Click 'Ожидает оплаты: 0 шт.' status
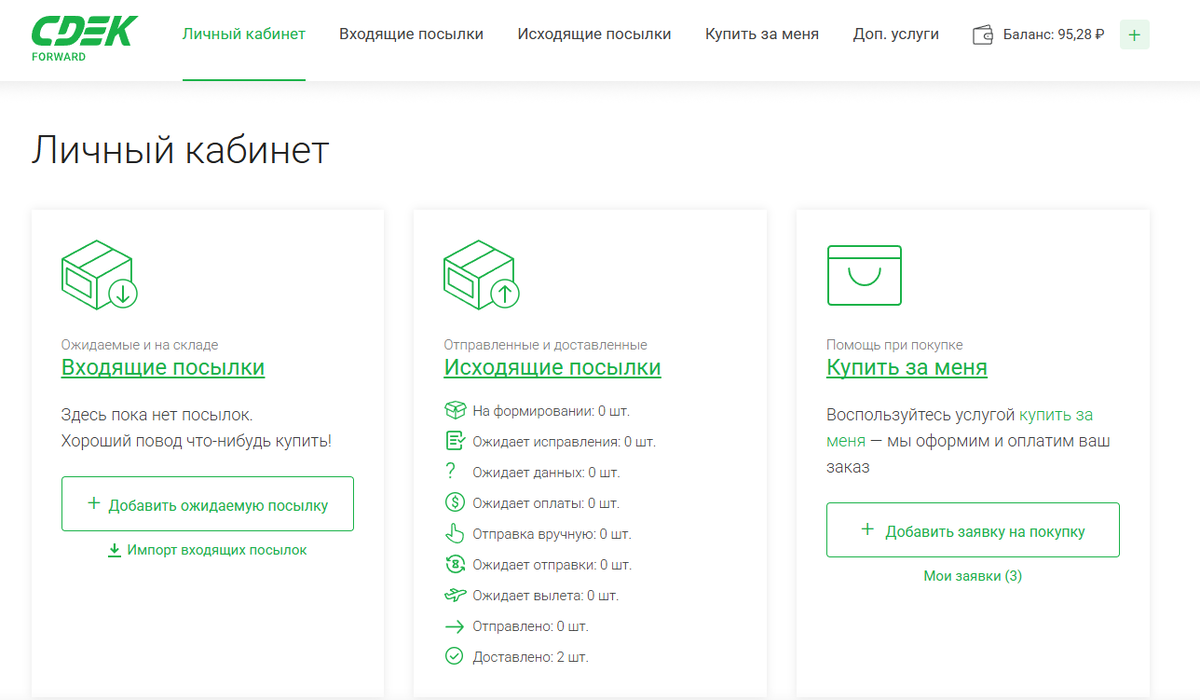 [546, 503]
